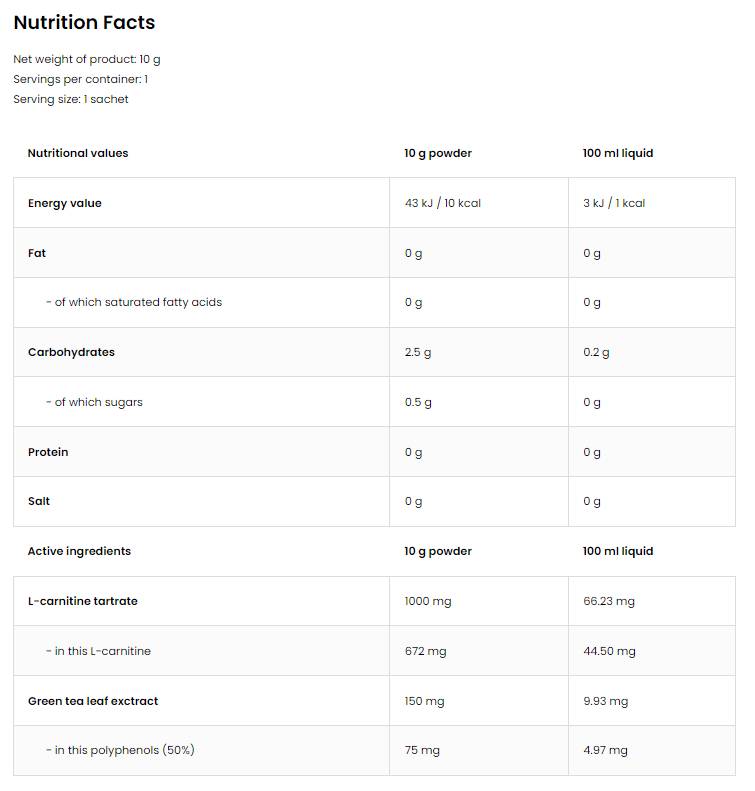
Task: Click the Serving size 1 sachet line
Action: (x=71, y=99)
